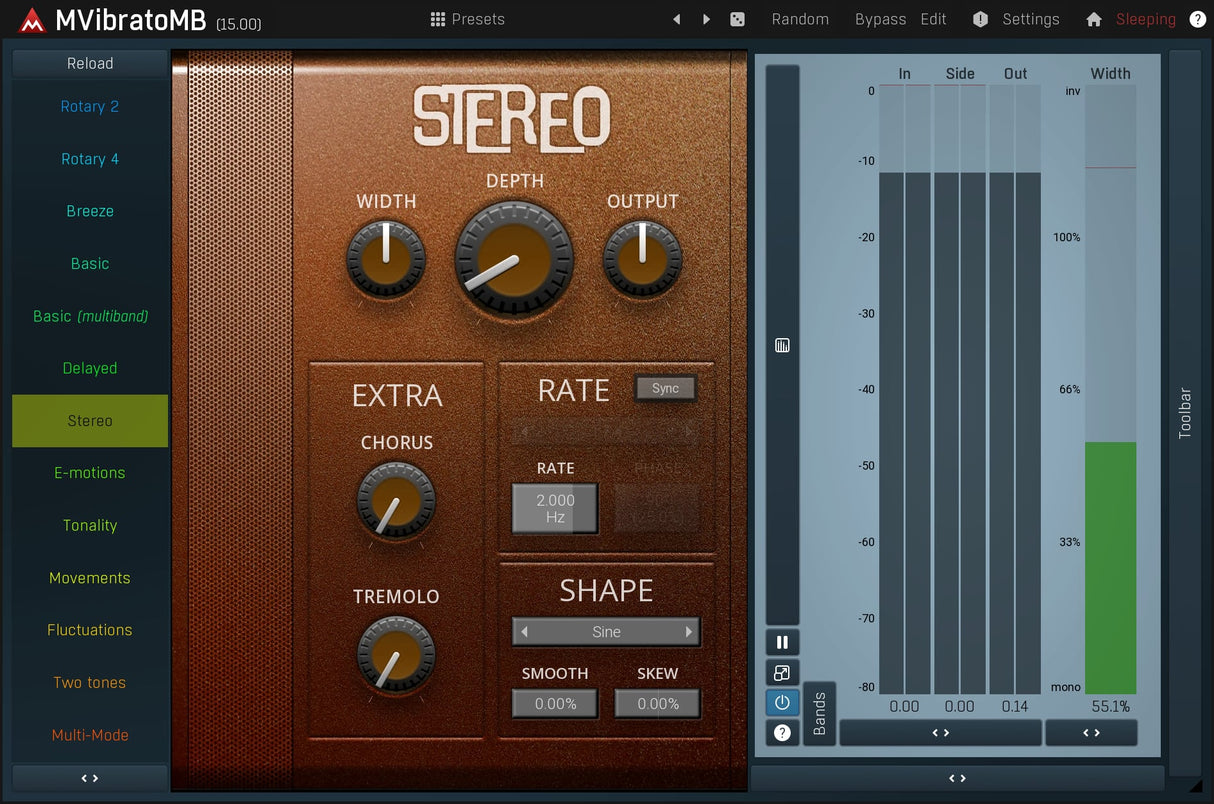1214x804 pixels.
Task: Click the help icon below the meters
Action: click(782, 733)
